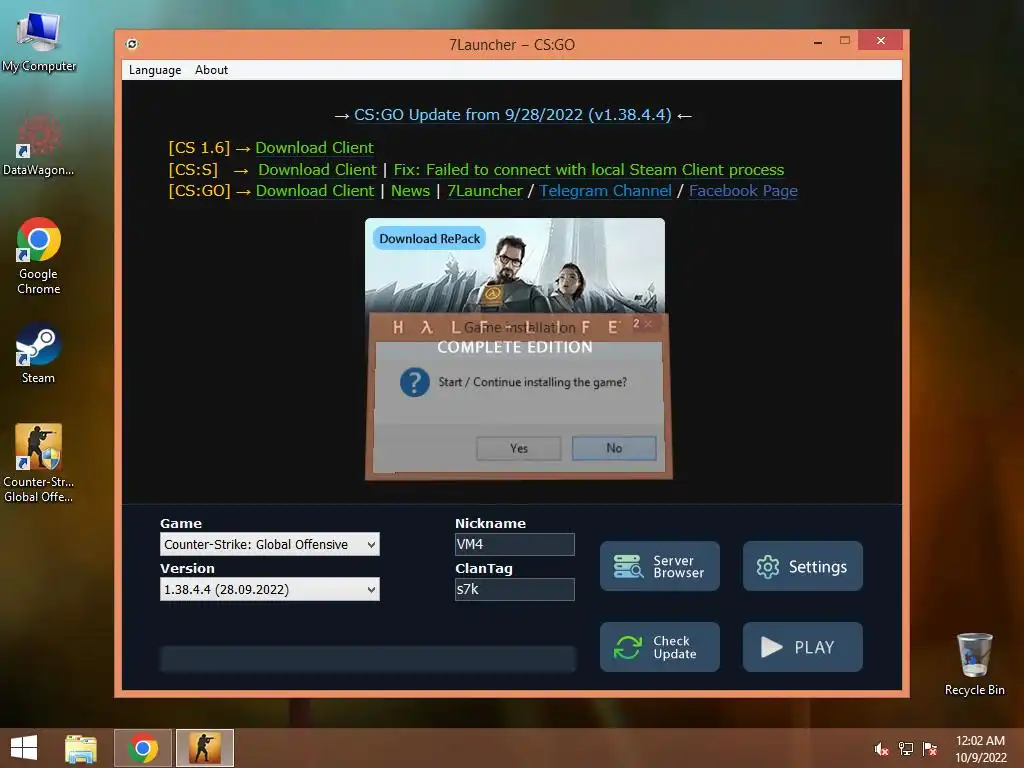Minimize the 7Launcher window

(x=818, y=42)
